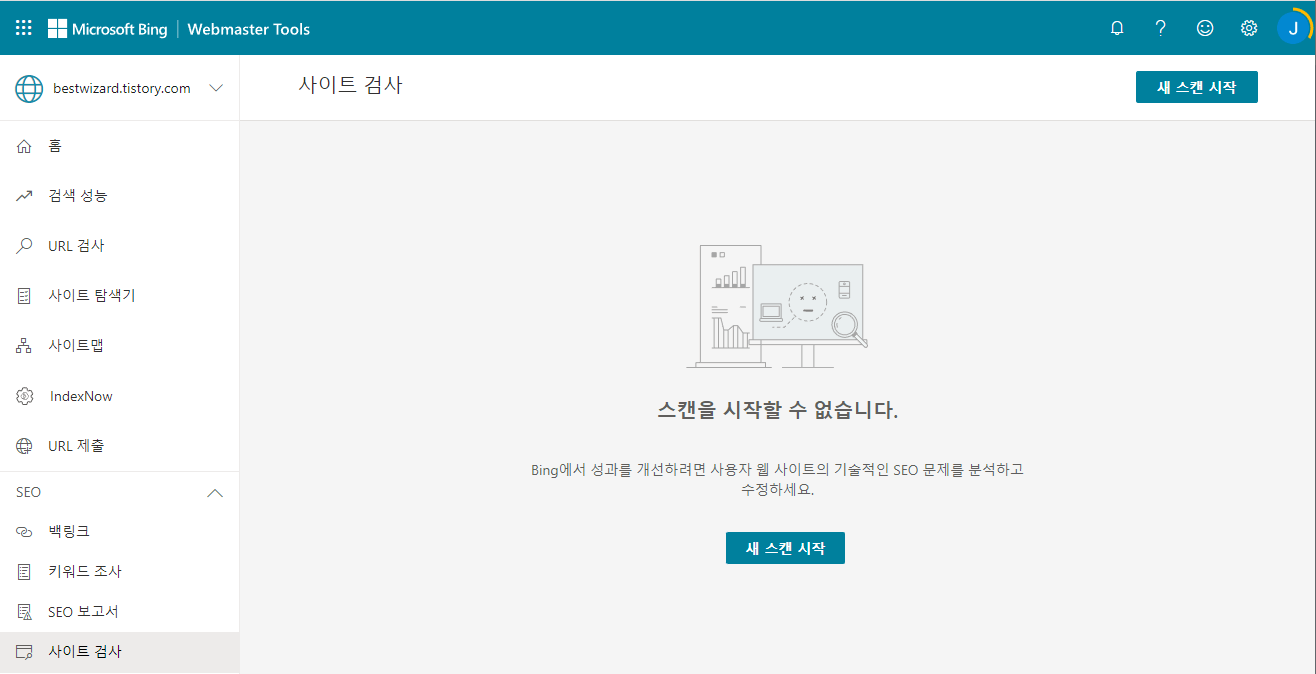Image resolution: width=1316 pixels, height=674 pixels.
Task: Collapse the SEO section in the sidebar
Action: 215,492
